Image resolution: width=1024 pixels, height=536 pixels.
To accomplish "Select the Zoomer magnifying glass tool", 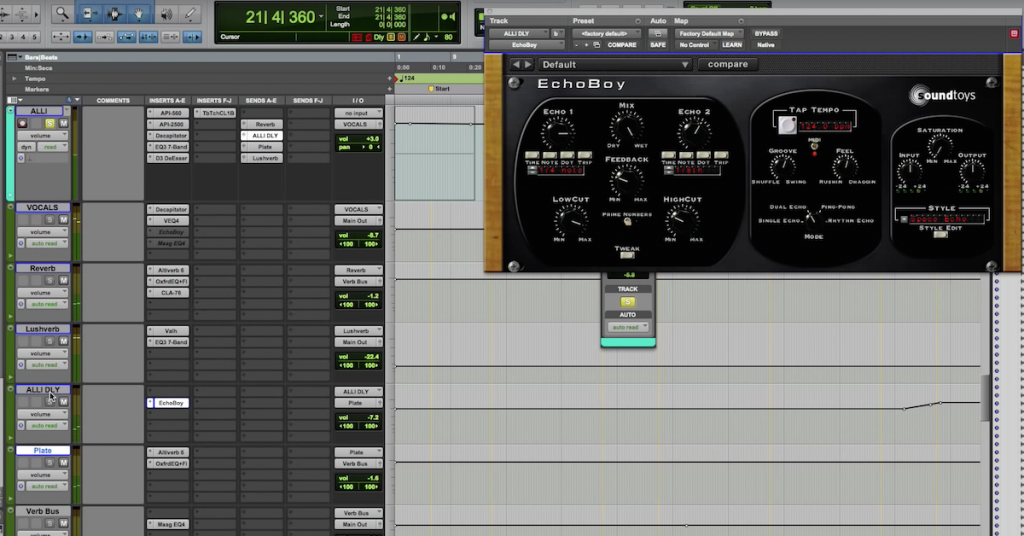I will (x=62, y=13).
